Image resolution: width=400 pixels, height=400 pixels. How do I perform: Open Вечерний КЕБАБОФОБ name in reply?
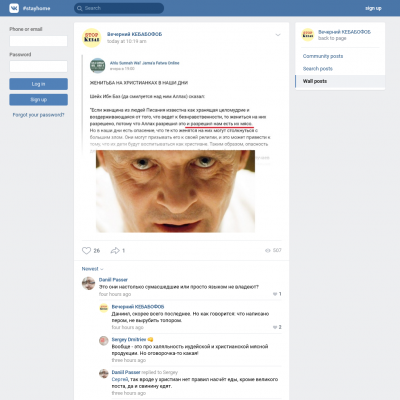(x=138, y=307)
